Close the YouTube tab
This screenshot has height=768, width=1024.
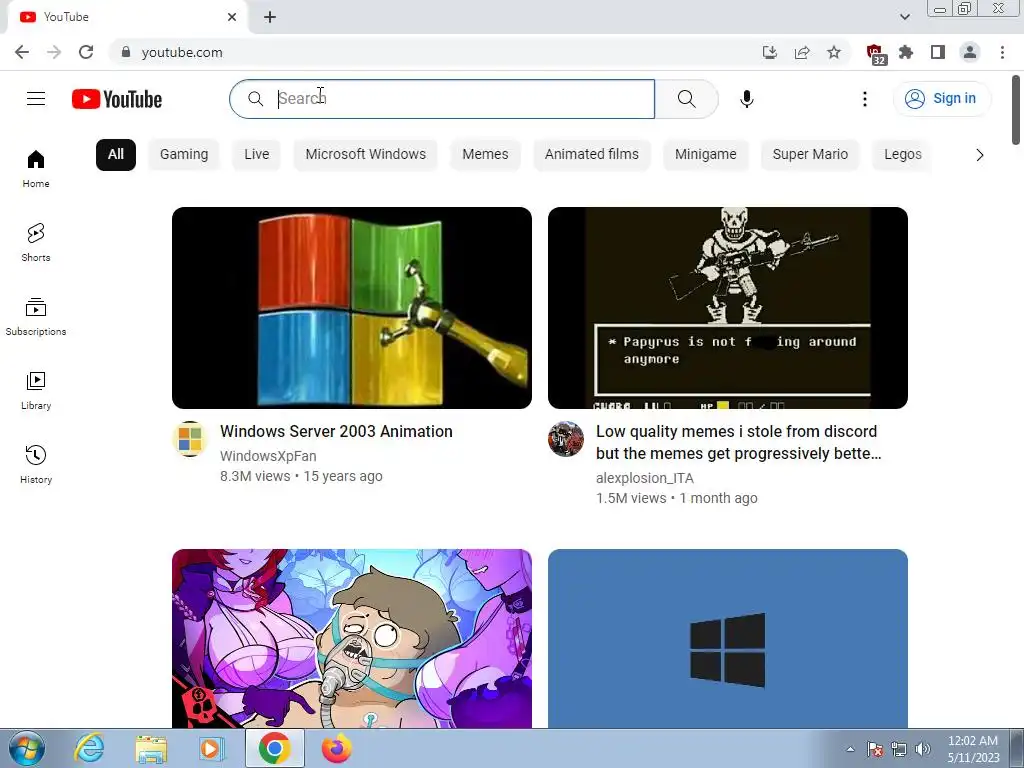232,17
